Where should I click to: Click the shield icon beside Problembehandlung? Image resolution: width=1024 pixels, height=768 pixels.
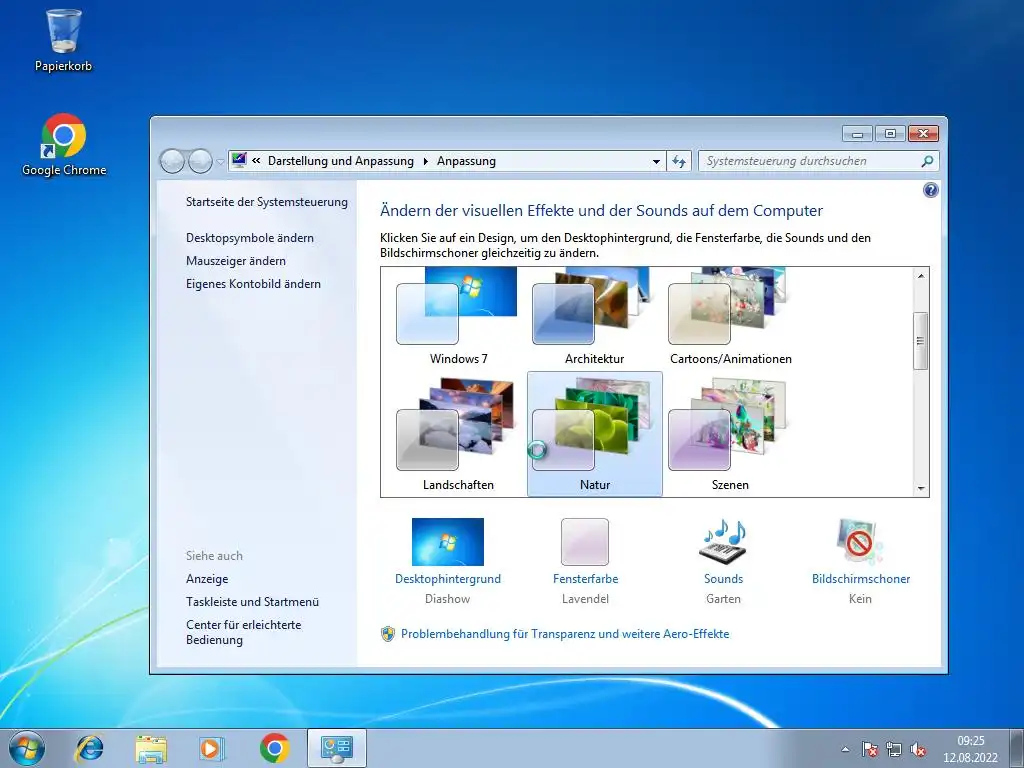pos(388,634)
